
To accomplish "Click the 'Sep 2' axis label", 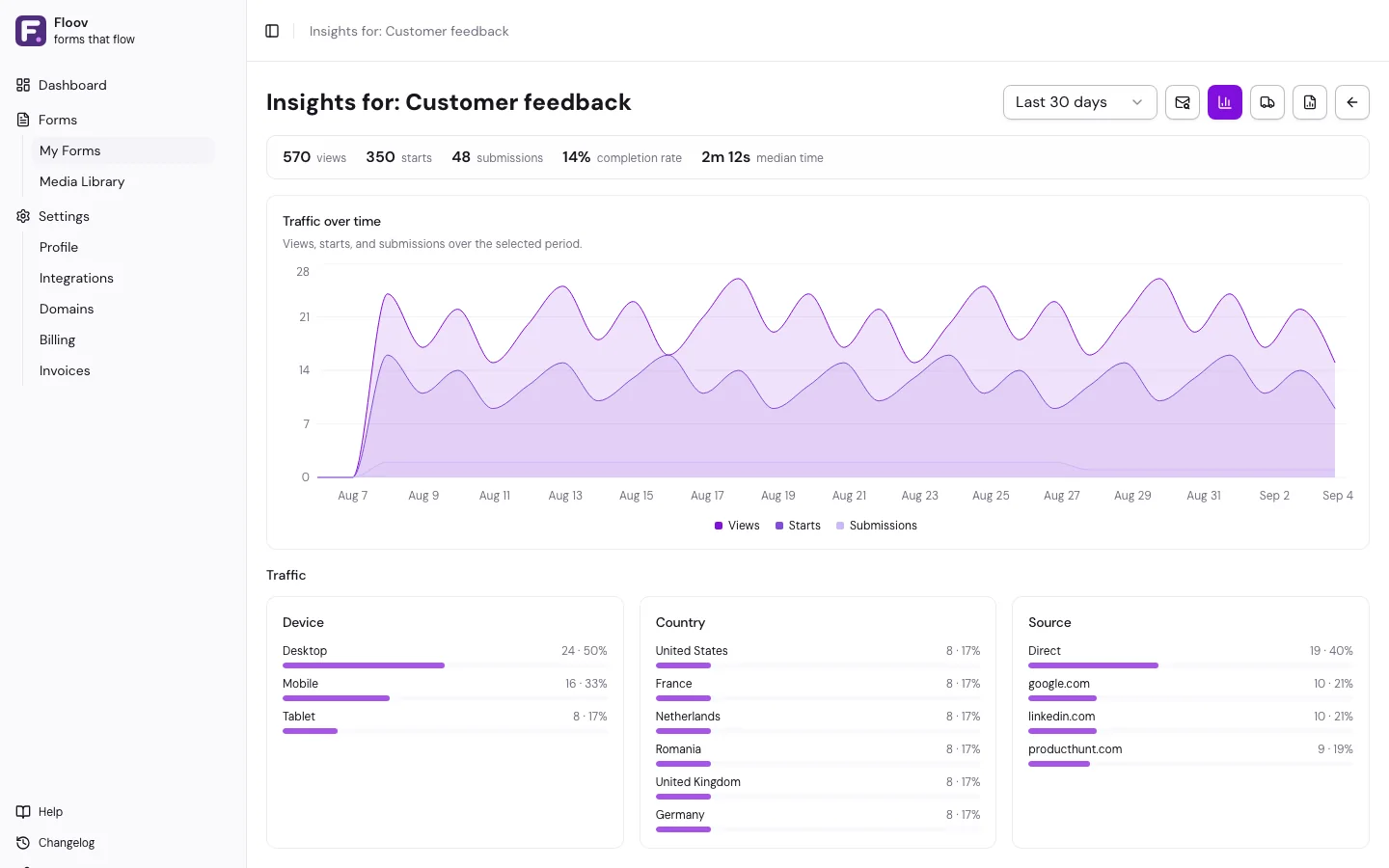I will tap(1274, 496).
